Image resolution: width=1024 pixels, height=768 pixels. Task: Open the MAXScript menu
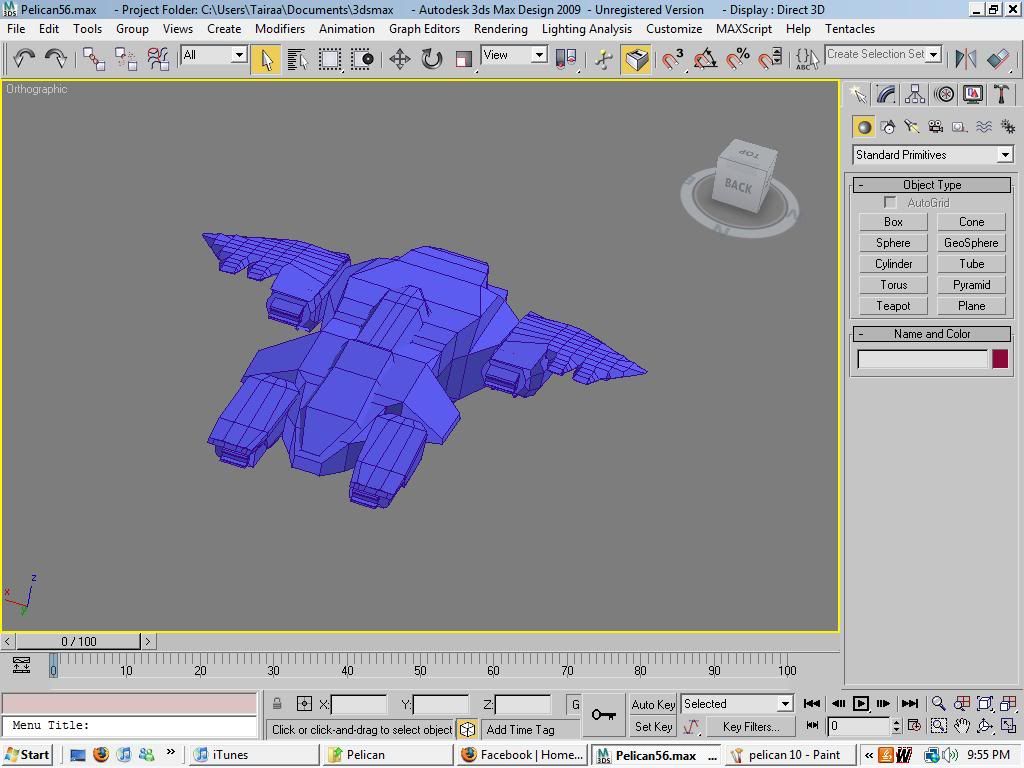tap(744, 29)
